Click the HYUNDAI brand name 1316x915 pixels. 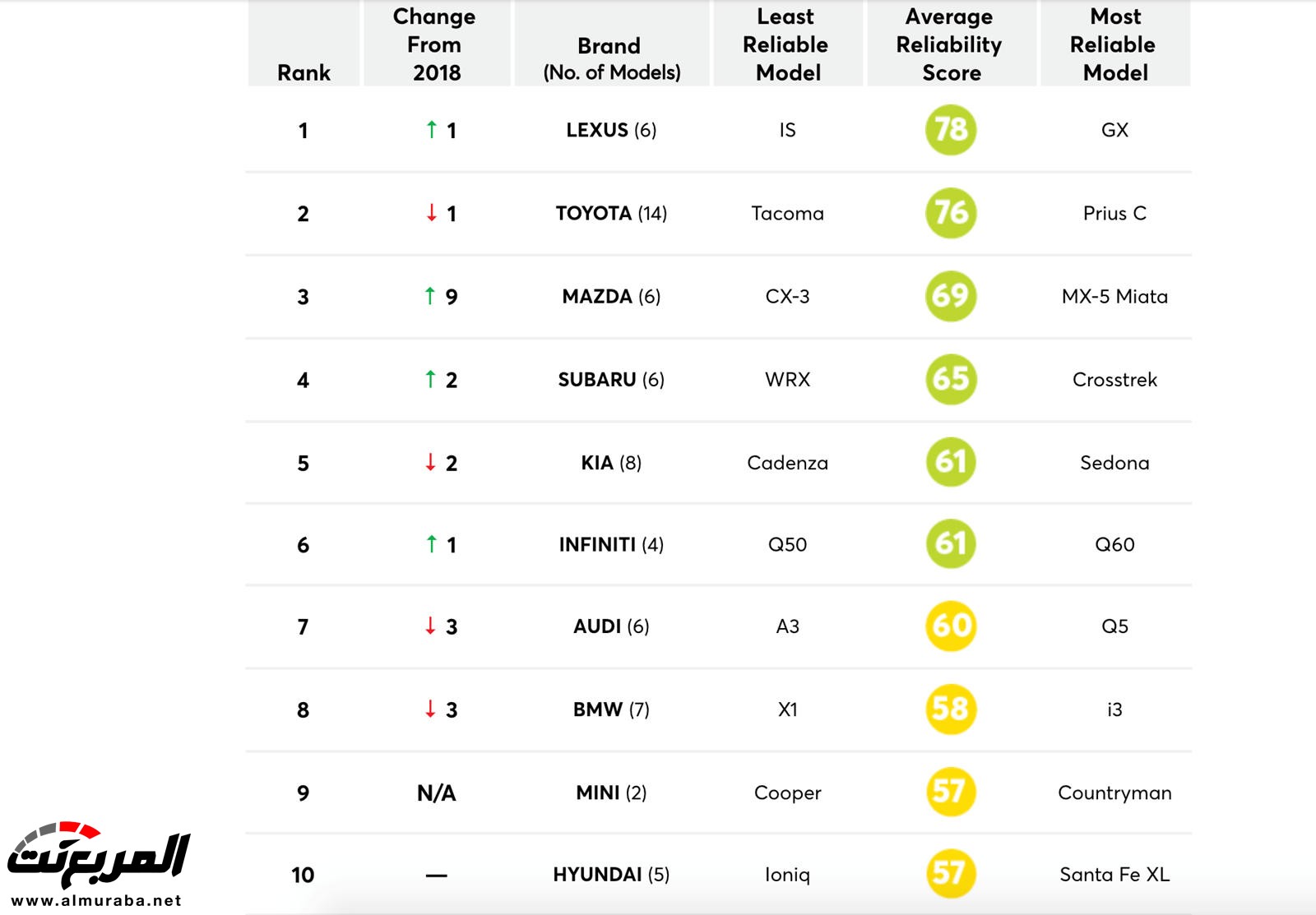tap(597, 875)
